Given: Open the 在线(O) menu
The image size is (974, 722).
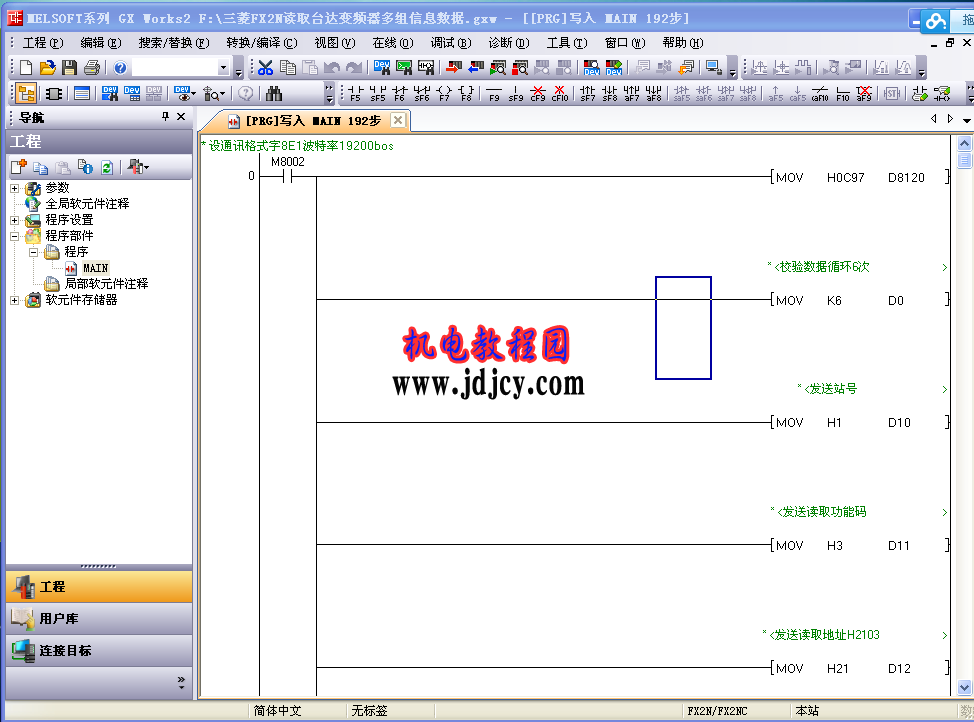Looking at the screenshot, I should coord(393,43).
